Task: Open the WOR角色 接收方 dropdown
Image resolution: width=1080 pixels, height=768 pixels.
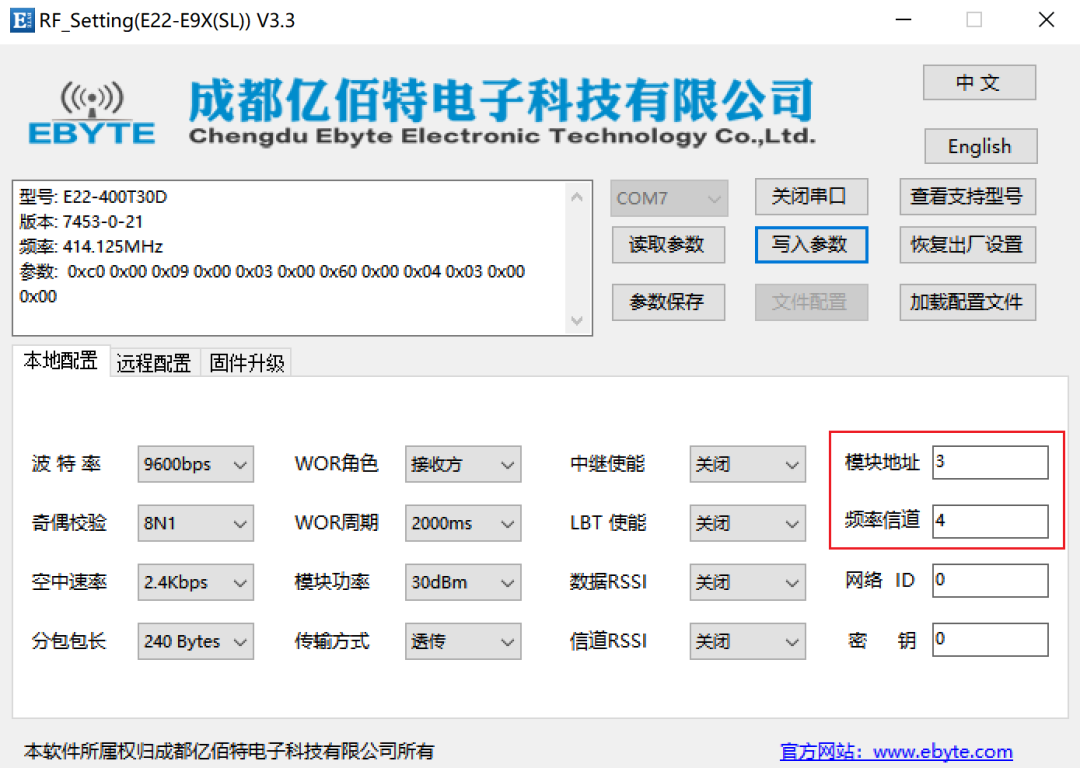Action: [x=463, y=464]
